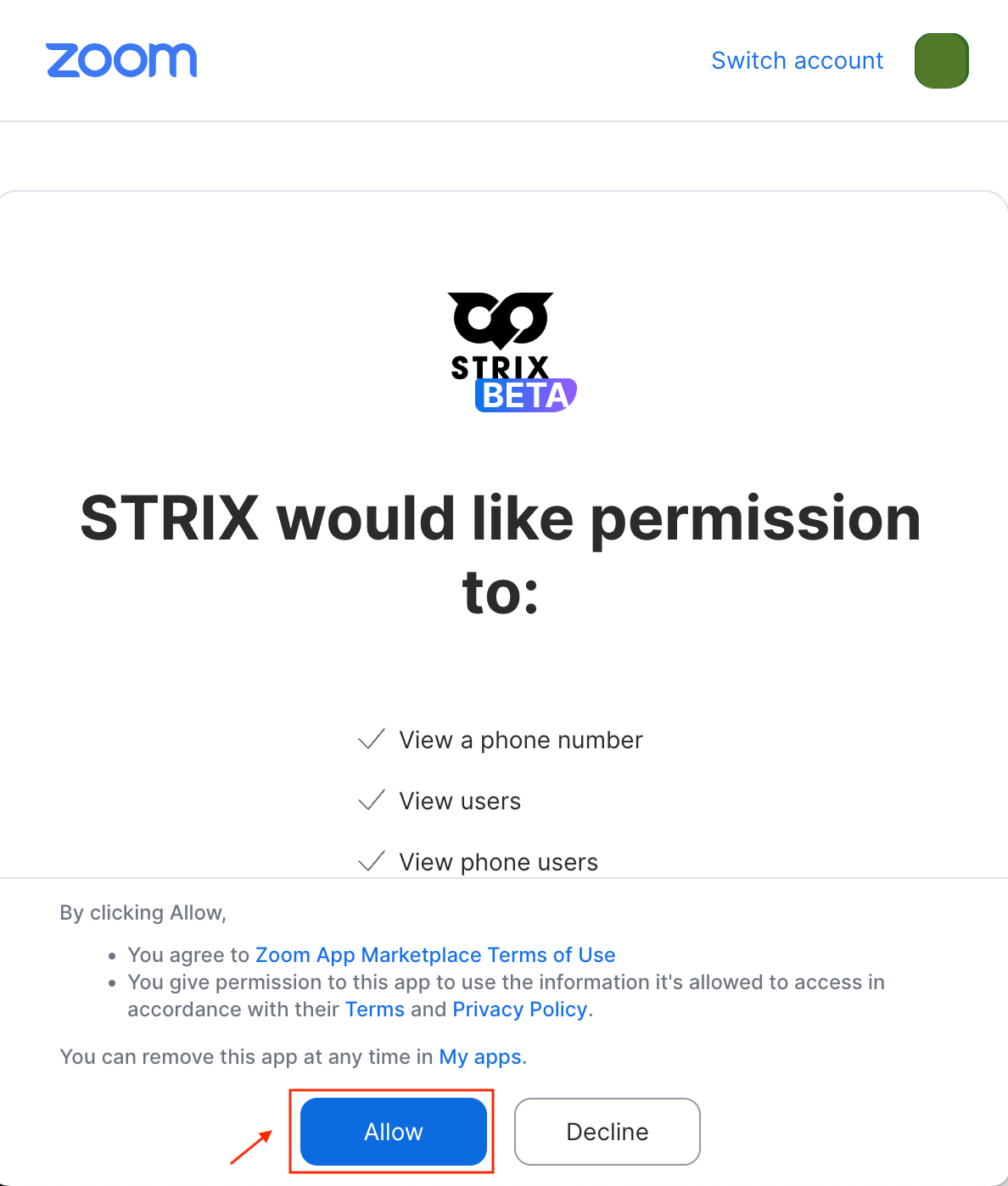
Task: Open Zoom App Marketplace Terms of Use
Action: pyautogui.click(x=435, y=954)
